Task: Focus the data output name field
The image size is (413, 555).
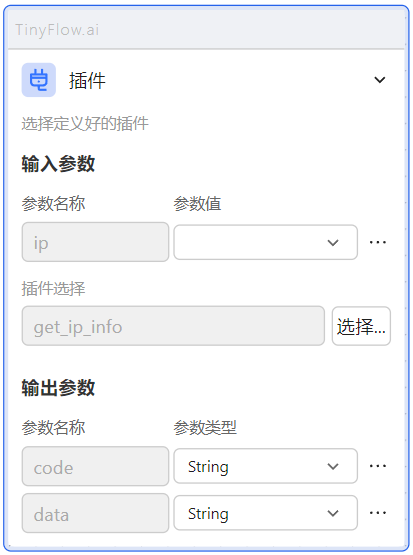Action: pos(95,513)
